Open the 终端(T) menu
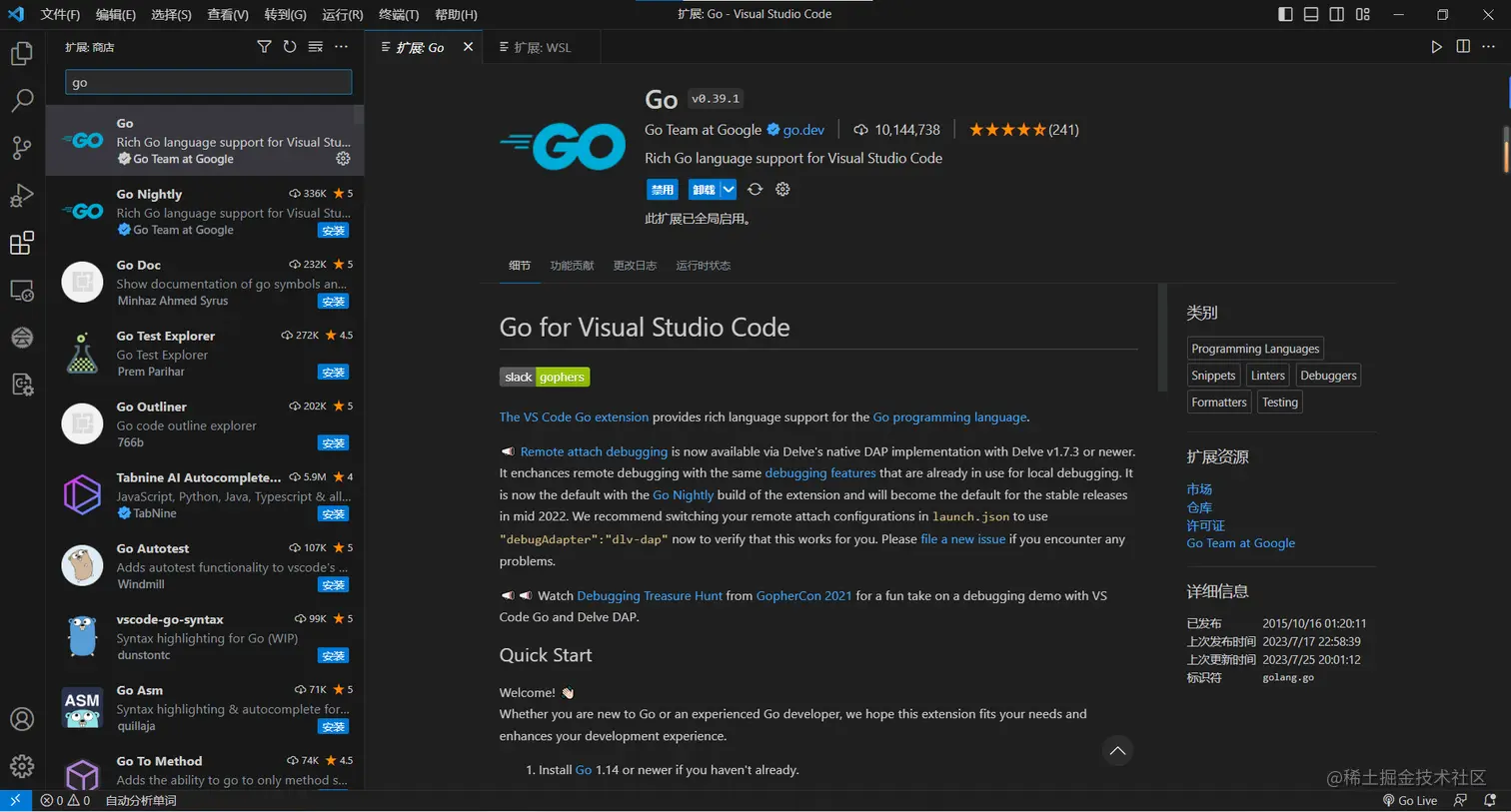1511x812 pixels. point(399,14)
